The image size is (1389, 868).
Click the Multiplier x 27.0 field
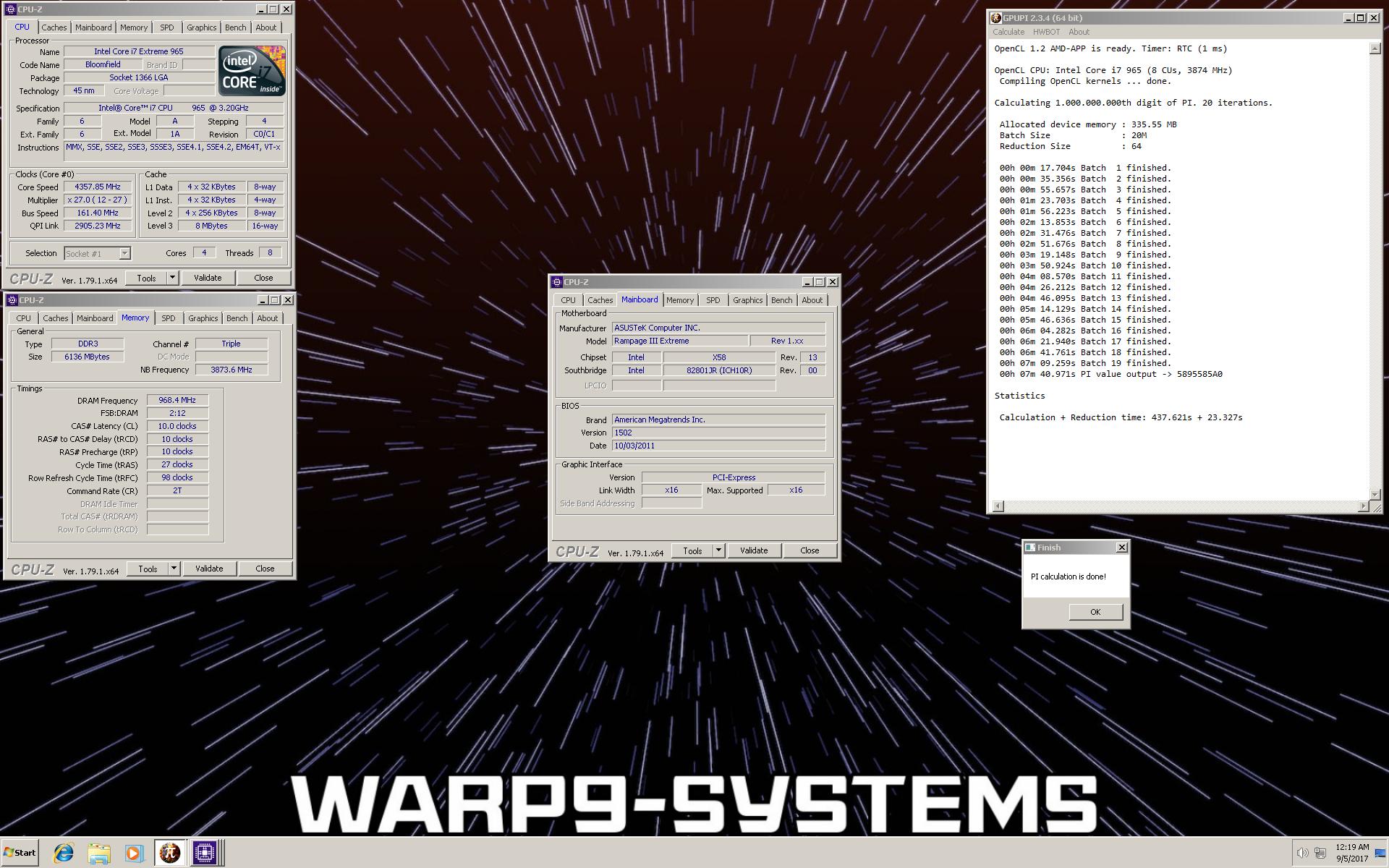point(98,200)
